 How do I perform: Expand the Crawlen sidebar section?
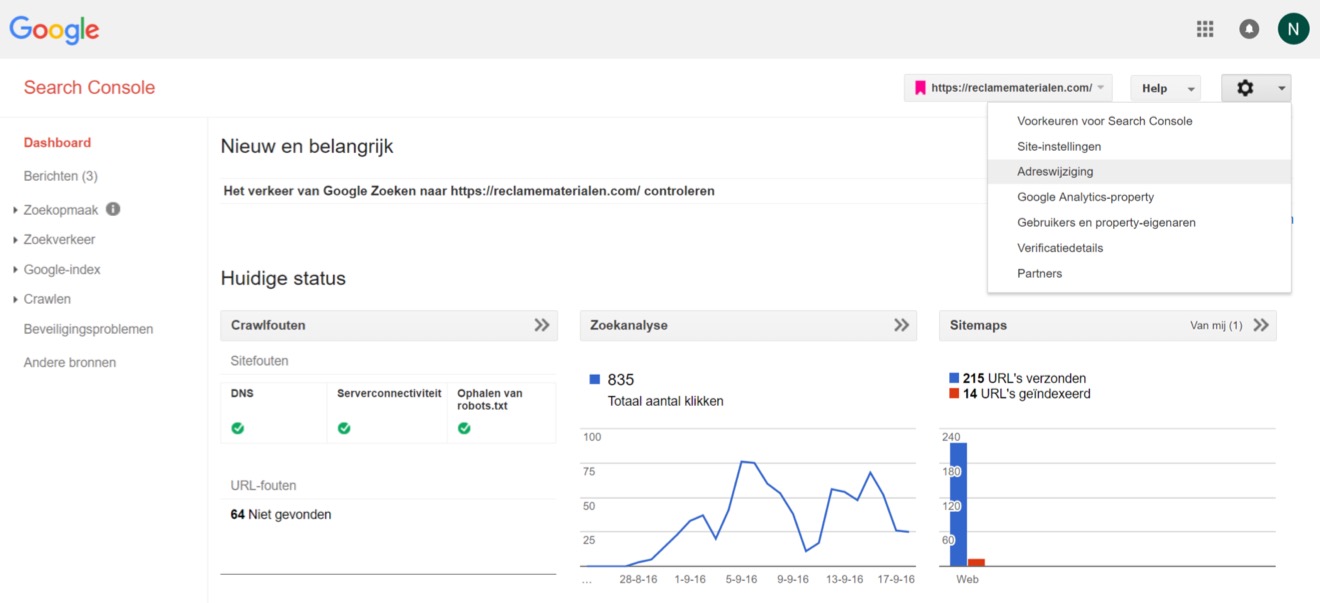pos(47,299)
